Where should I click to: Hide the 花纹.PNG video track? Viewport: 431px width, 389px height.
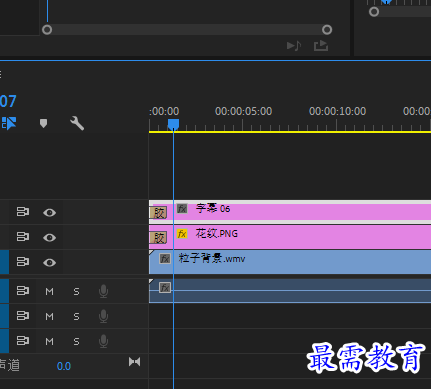click(x=49, y=237)
